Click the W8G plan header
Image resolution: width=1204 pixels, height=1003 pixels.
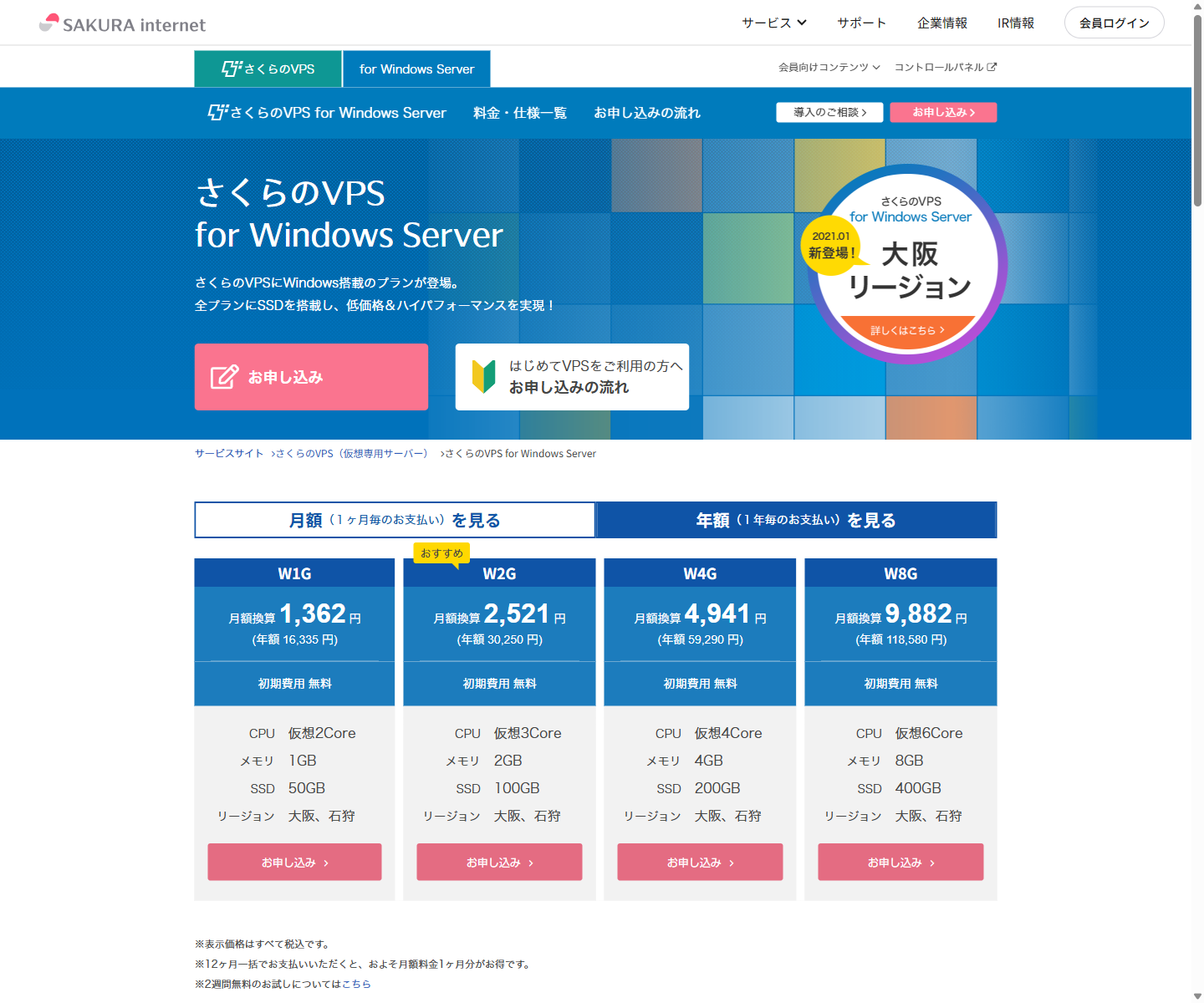(900, 573)
